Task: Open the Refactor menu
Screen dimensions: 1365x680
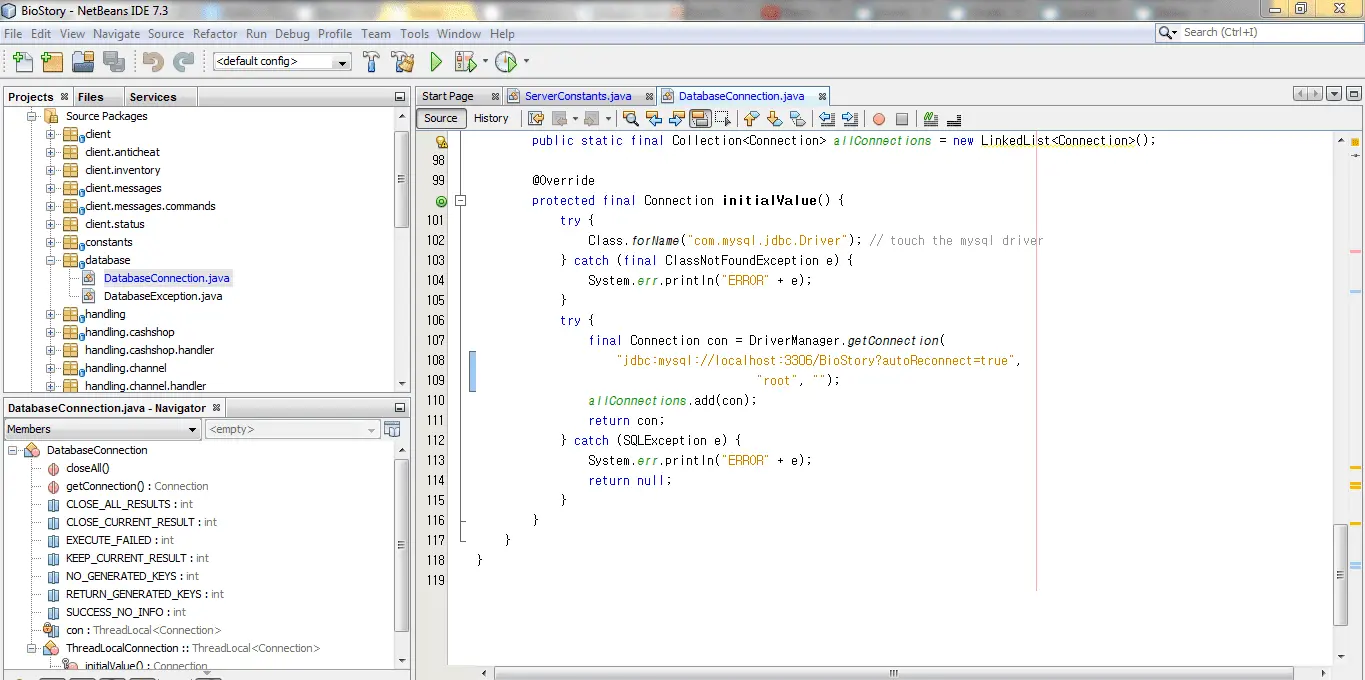Action: coord(215,33)
